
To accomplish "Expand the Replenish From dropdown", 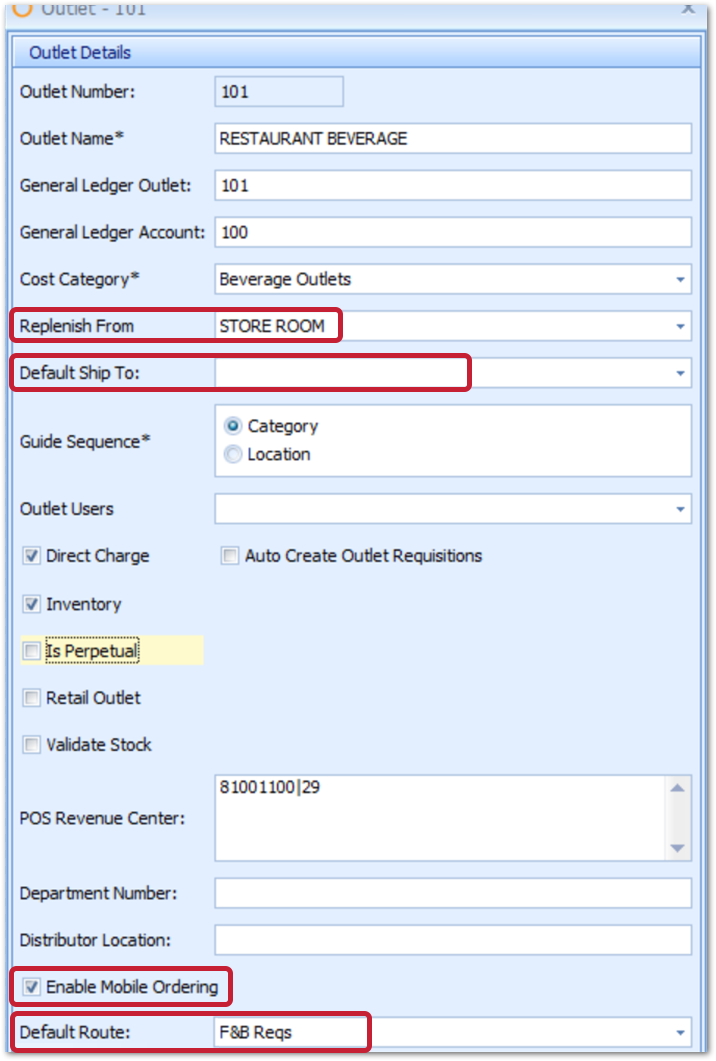I will (x=680, y=326).
